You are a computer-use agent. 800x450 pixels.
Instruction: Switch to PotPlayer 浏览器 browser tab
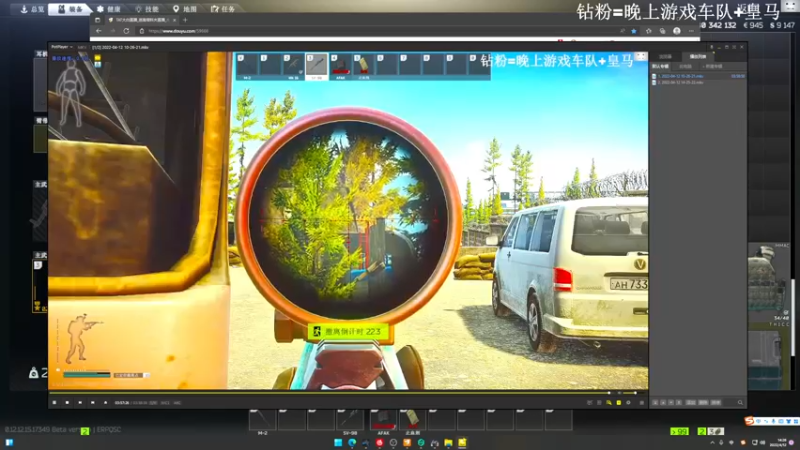(x=665, y=57)
